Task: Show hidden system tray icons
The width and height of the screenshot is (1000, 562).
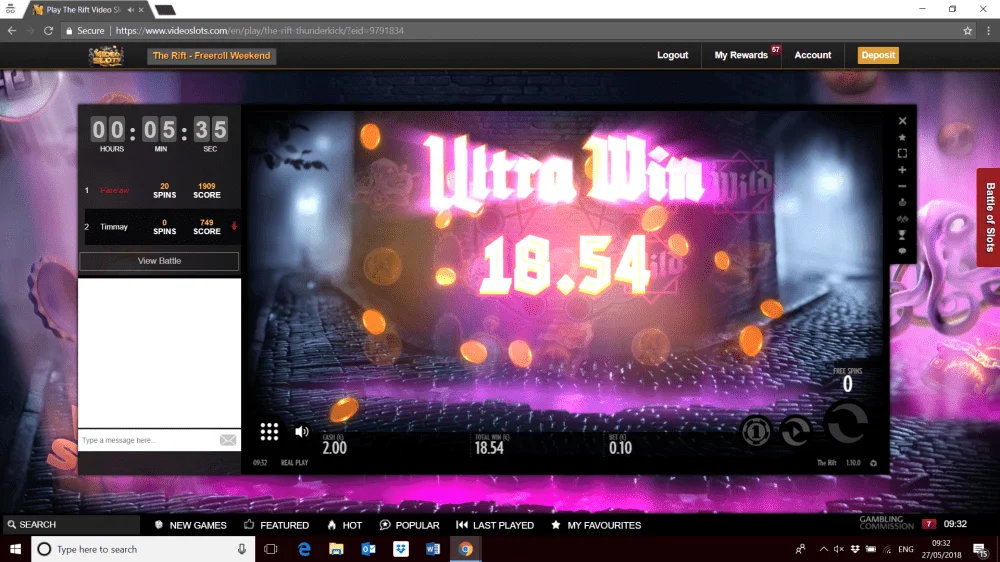Action: coord(824,549)
